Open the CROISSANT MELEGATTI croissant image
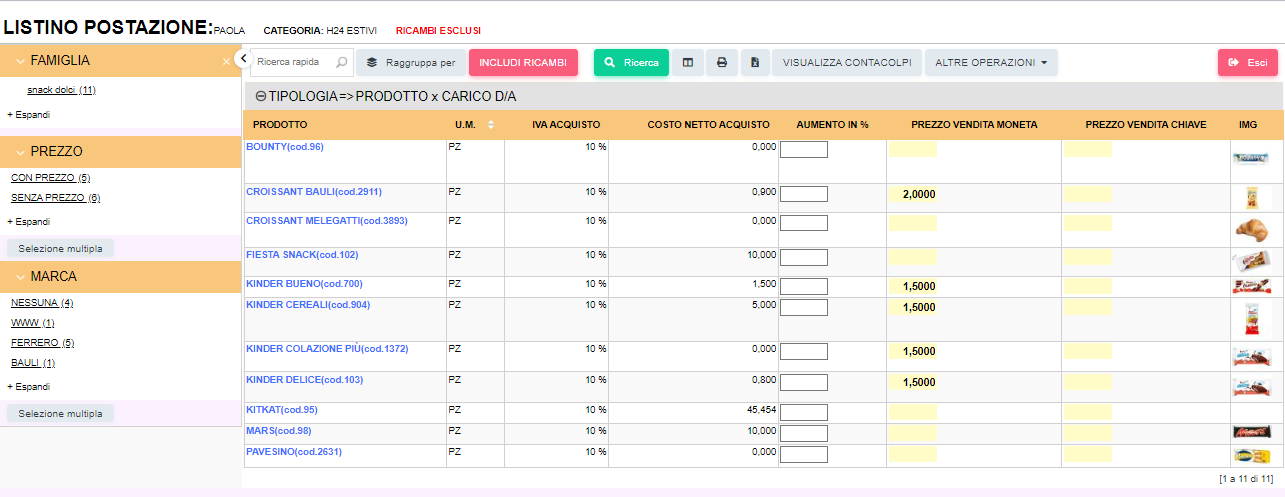 click(x=1251, y=230)
